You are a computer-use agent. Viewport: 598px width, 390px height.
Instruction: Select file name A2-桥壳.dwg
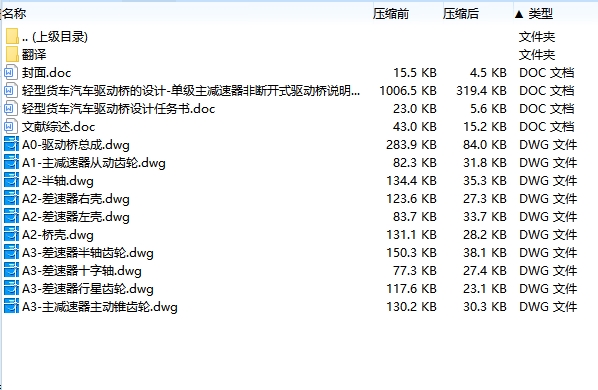[x=58, y=234]
